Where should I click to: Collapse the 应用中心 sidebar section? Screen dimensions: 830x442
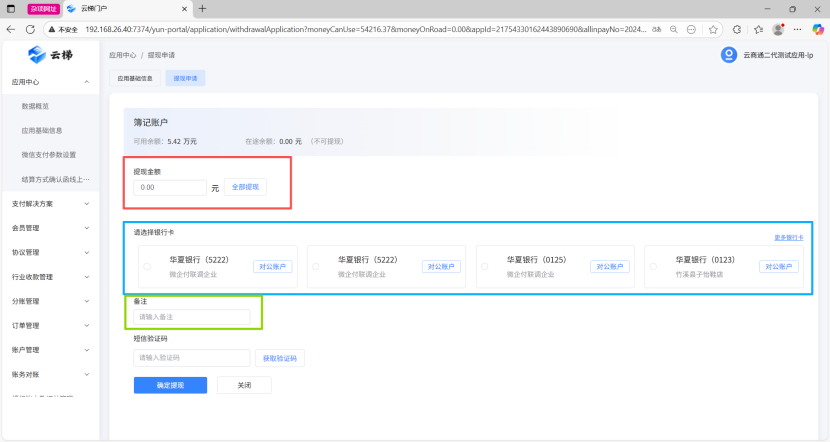(x=87, y=81)
